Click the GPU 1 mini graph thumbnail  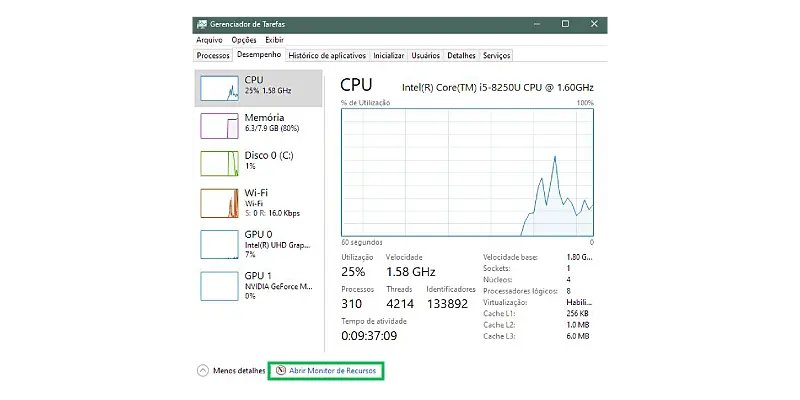(x=219, y=286)
